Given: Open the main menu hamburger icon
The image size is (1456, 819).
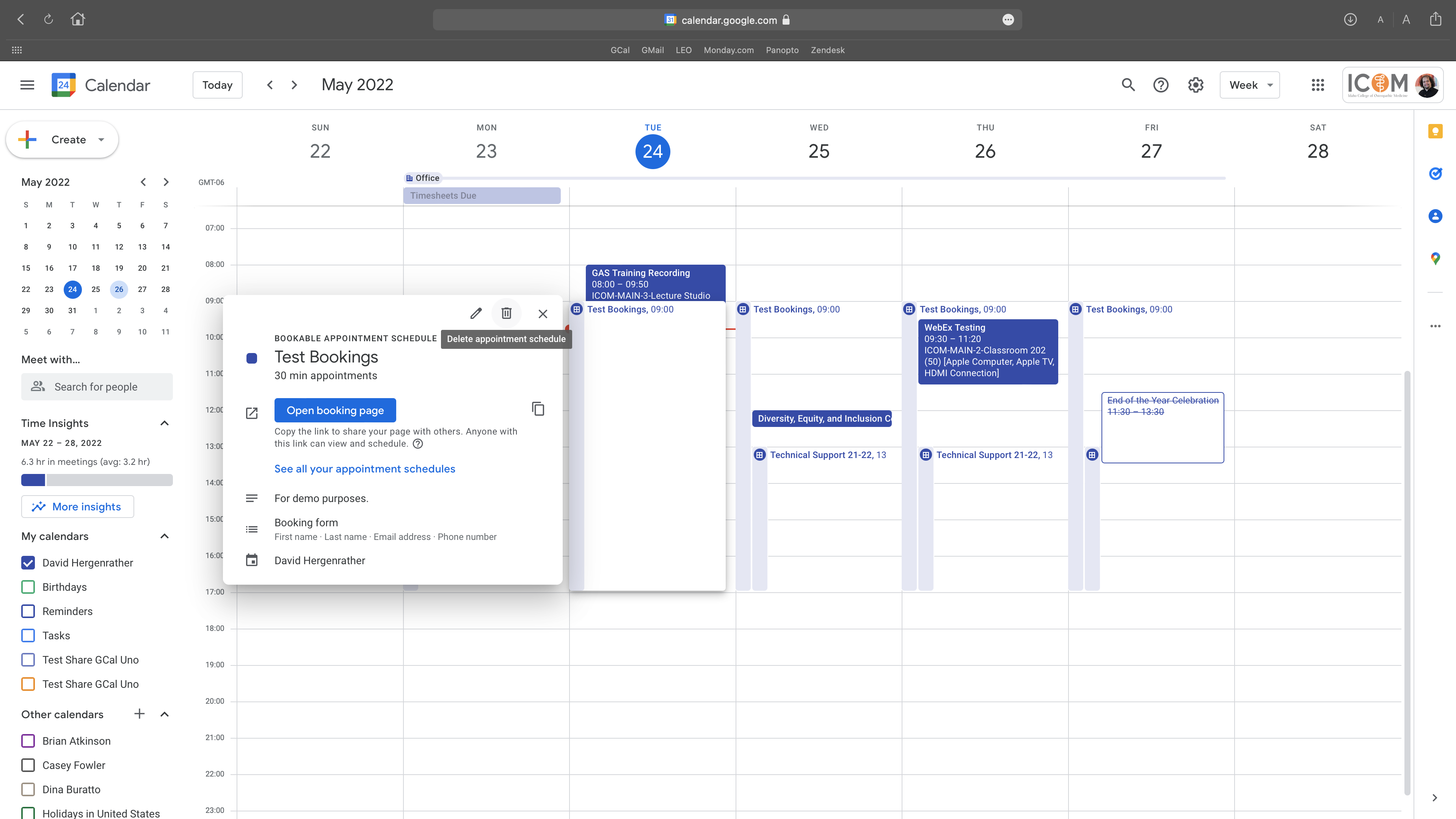Looking at the screenshot, I should (27, 85).
